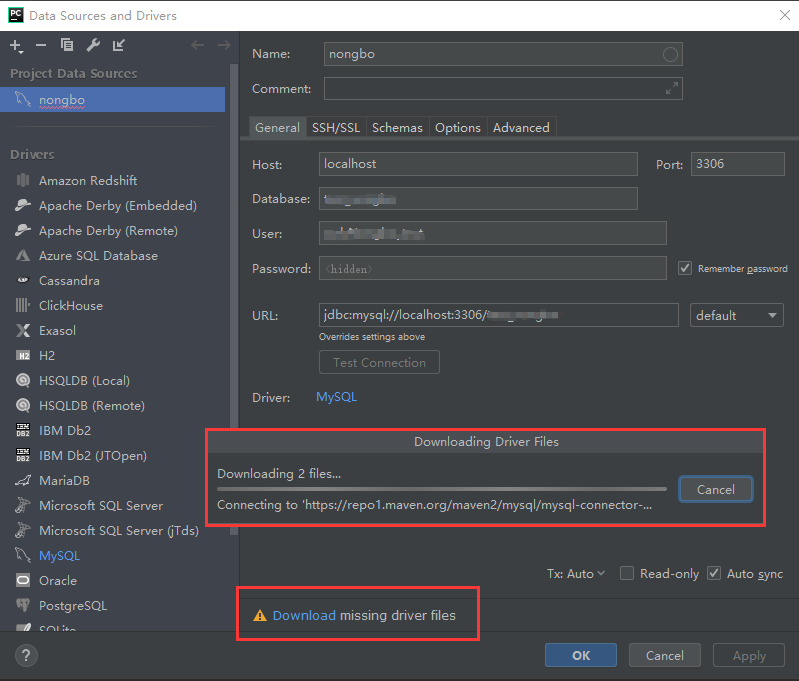Switch to the General tab
This screenshot has height=681, width=799.
[x=277, y=127]
